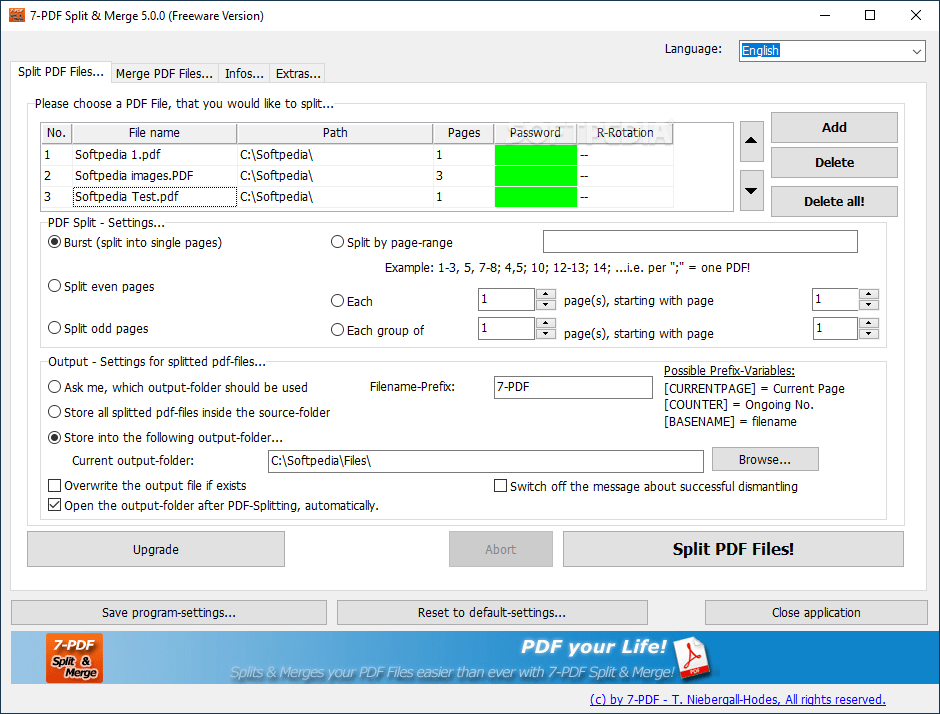Viewport: 940px width, 714px height.
Task: Check 'Switch off the message about successful dismantling'
Action: coord(500,485)
